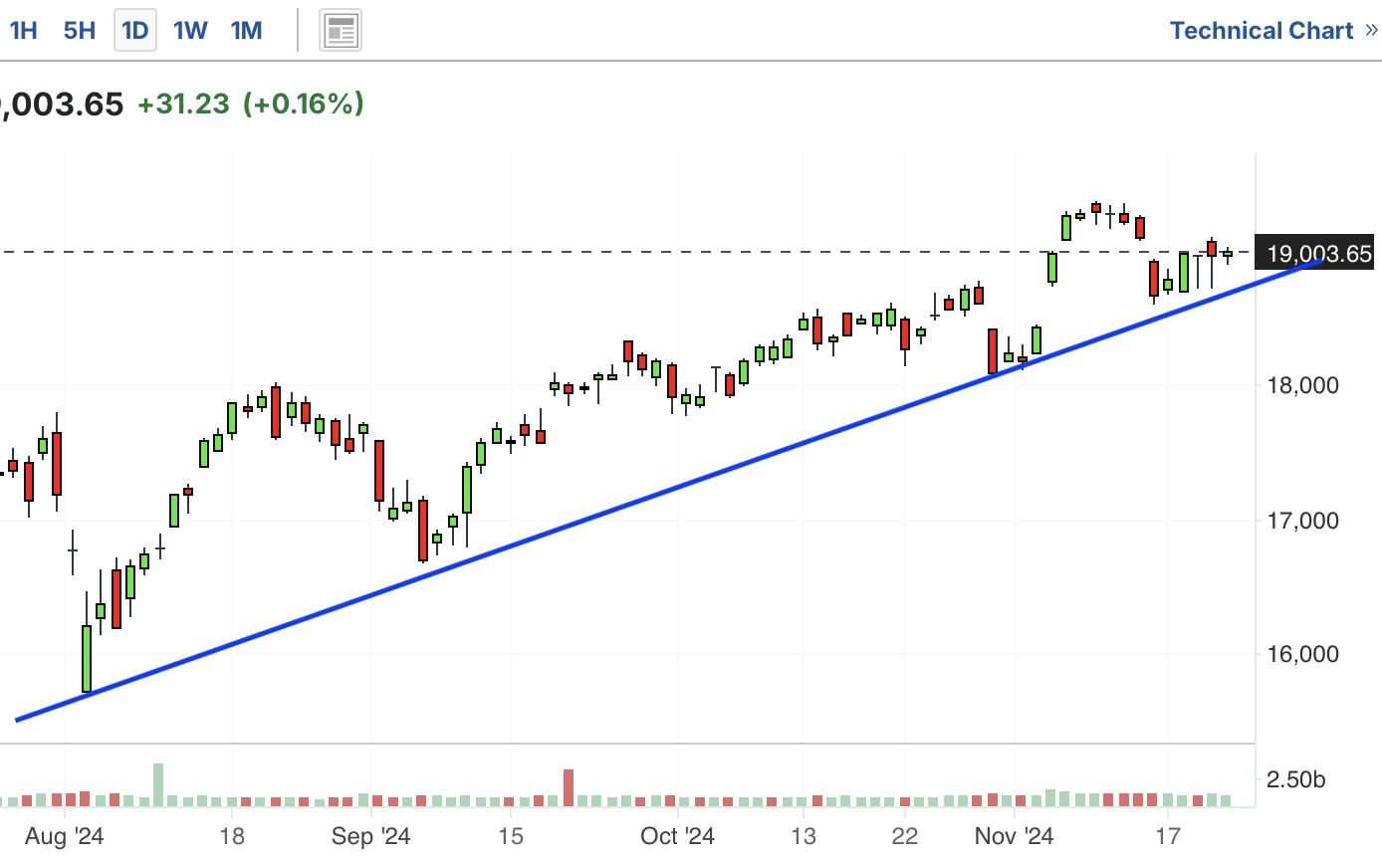
Task: Switch to the 5H timeframe
Action: tap(80, 31)
